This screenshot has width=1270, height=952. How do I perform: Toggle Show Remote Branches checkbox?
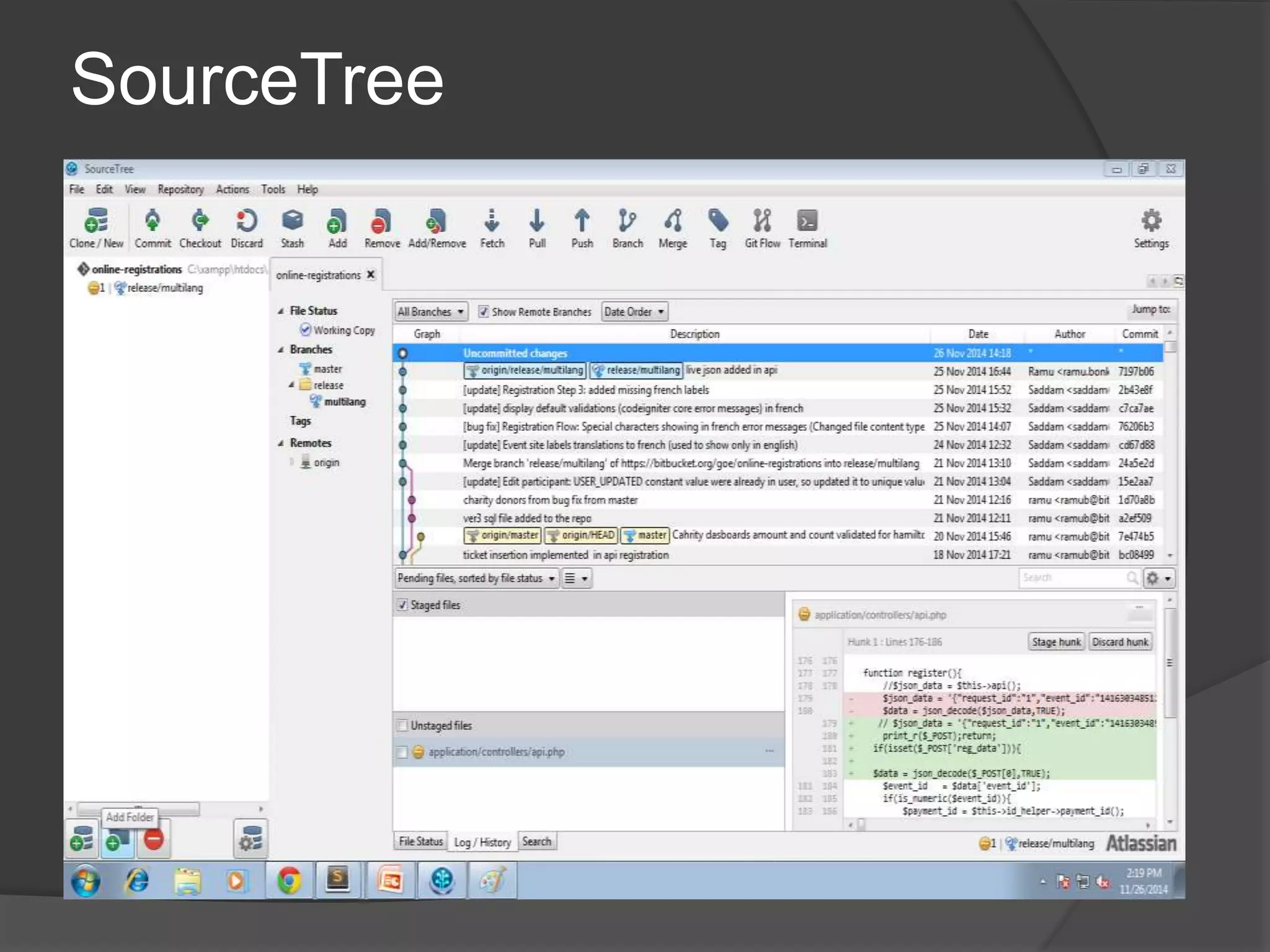point(483,312)
